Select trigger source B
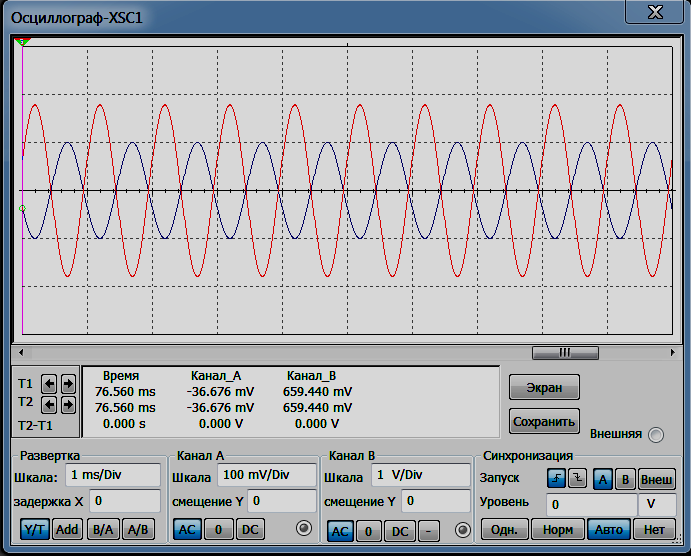The height and width of the screenshot is (556, 691). (625, 479)
